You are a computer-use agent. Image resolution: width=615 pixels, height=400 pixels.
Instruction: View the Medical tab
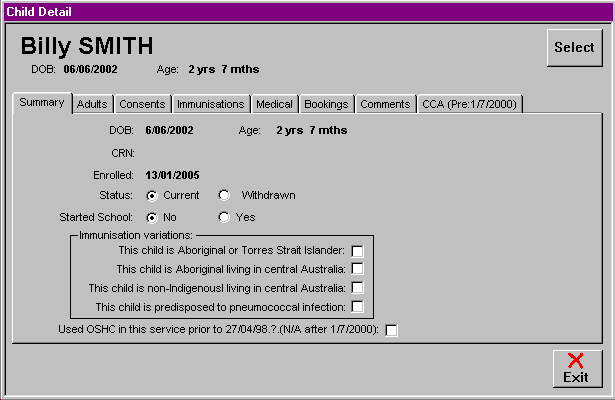[x=274, y=104]
